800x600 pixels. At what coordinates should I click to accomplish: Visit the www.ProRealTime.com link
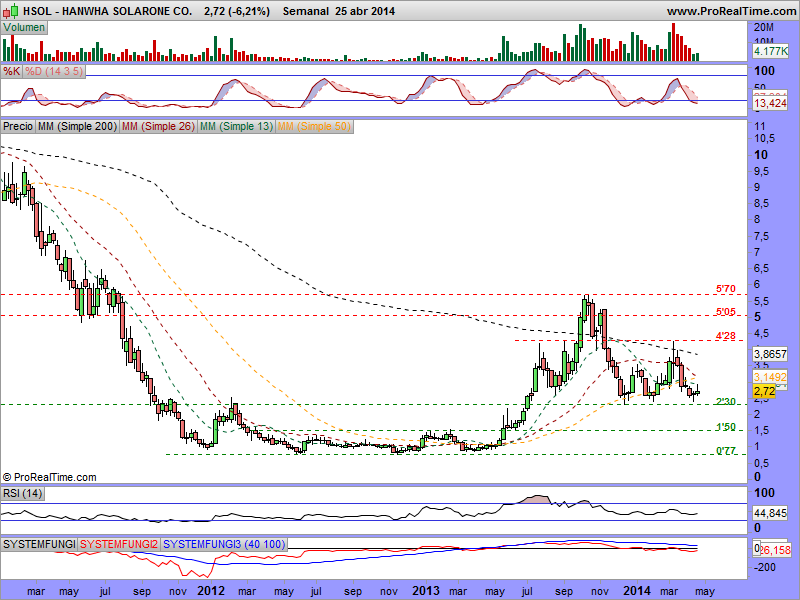(x=731, y=11)
